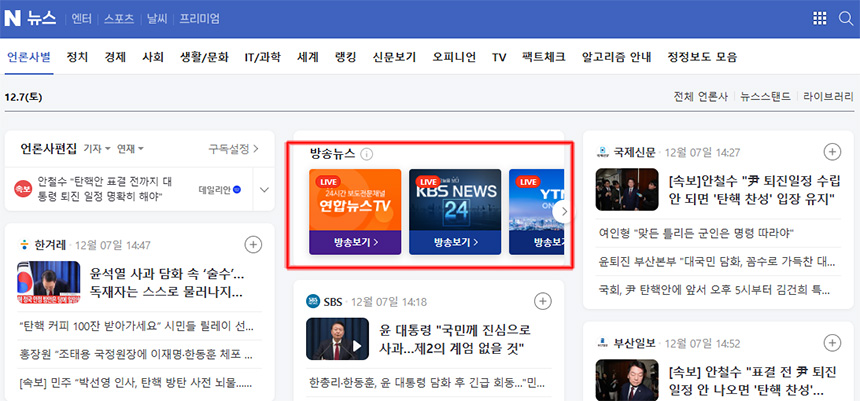Select the 언론사별 tab
The image size is (860, 401).
[29, 57]
